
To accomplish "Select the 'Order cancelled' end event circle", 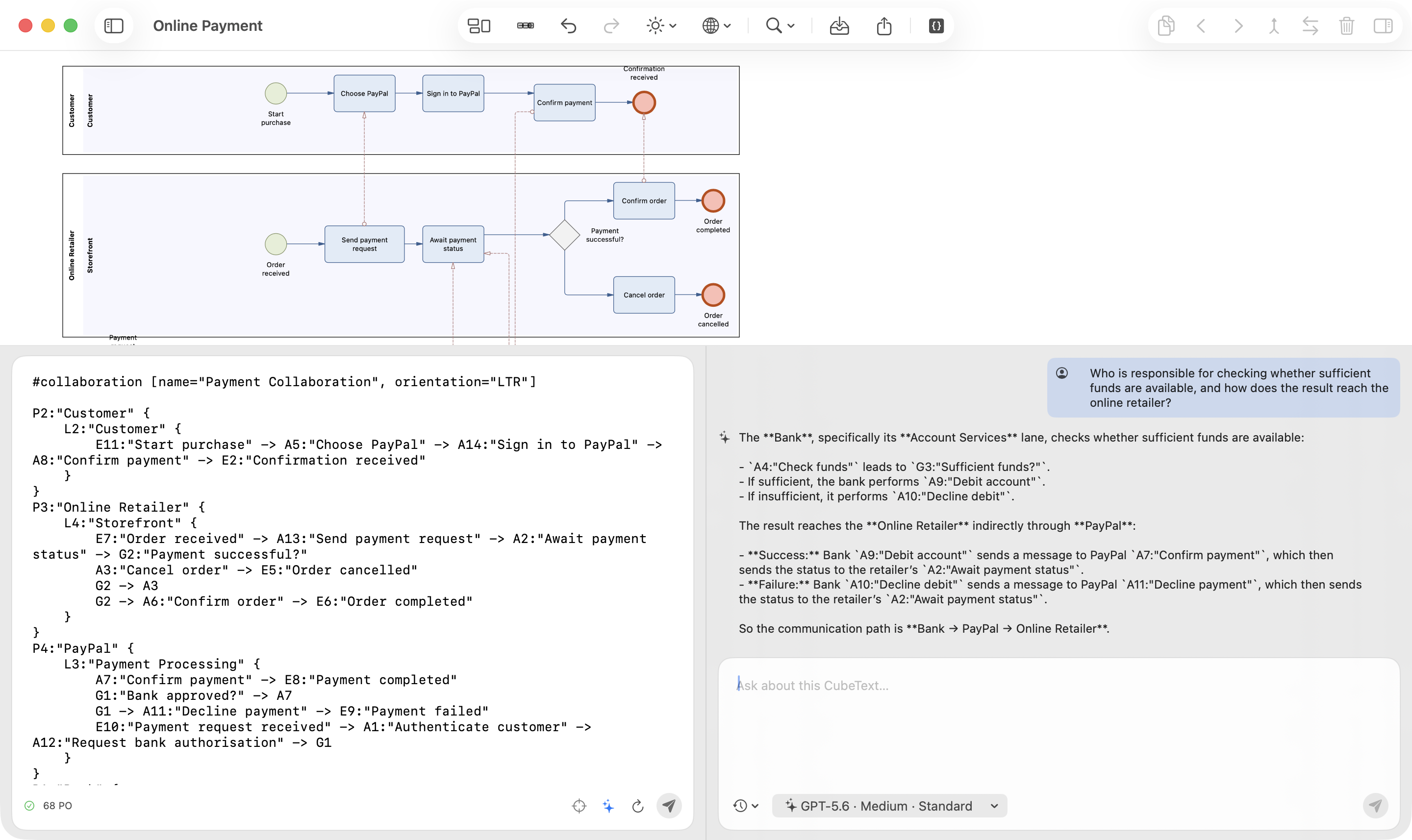I will click(x=713, y=295).
